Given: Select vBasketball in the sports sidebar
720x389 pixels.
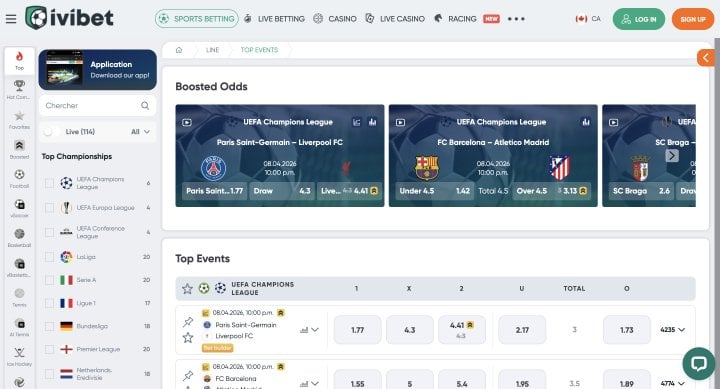Looking at the screenshot, I should tap(19, 267).
